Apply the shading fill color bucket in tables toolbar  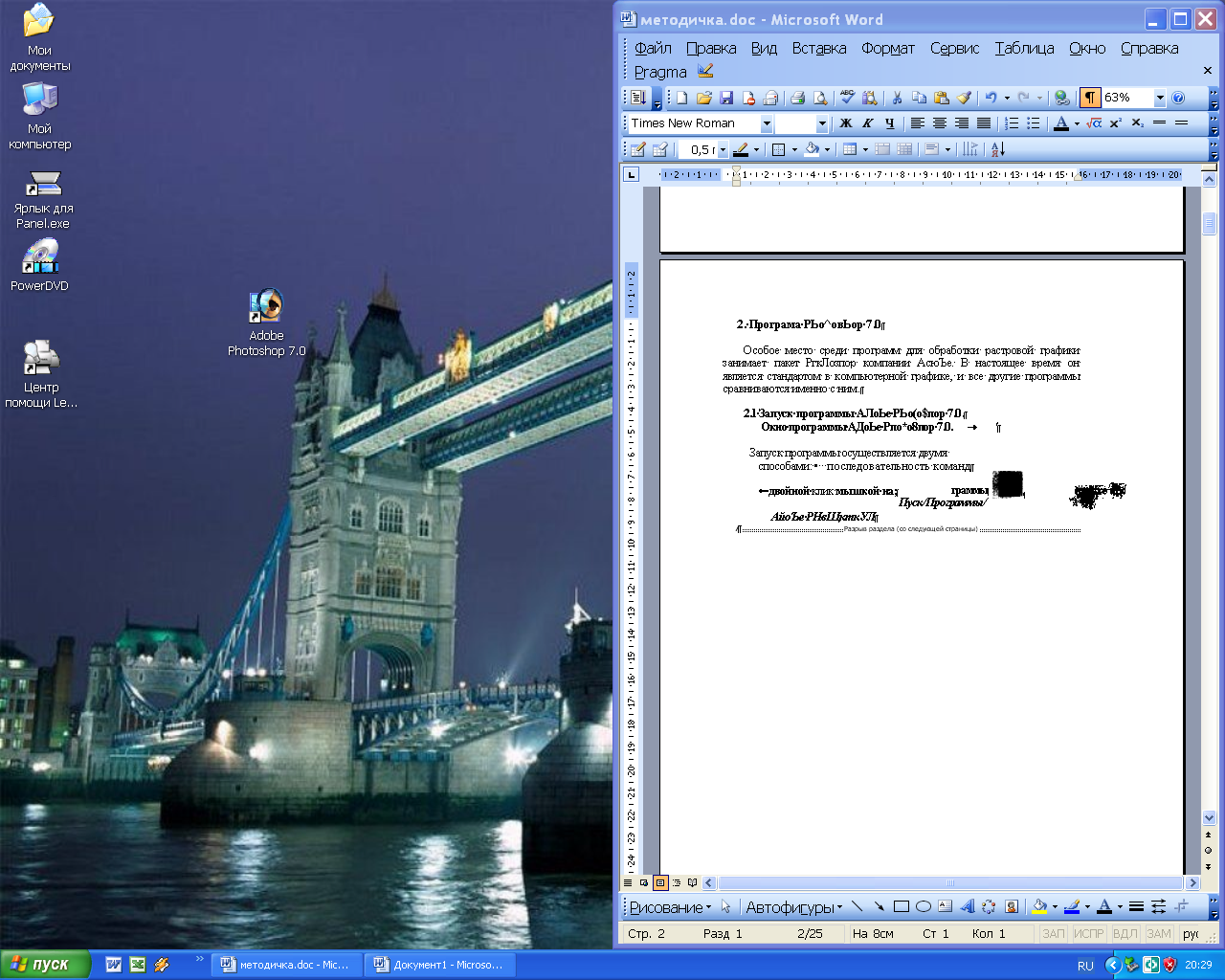click(x=813, y=149)
